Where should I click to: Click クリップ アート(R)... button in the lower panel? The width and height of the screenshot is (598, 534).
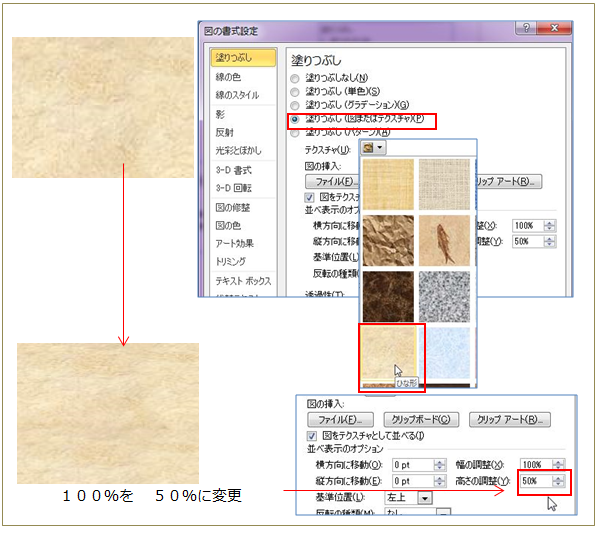510,420
